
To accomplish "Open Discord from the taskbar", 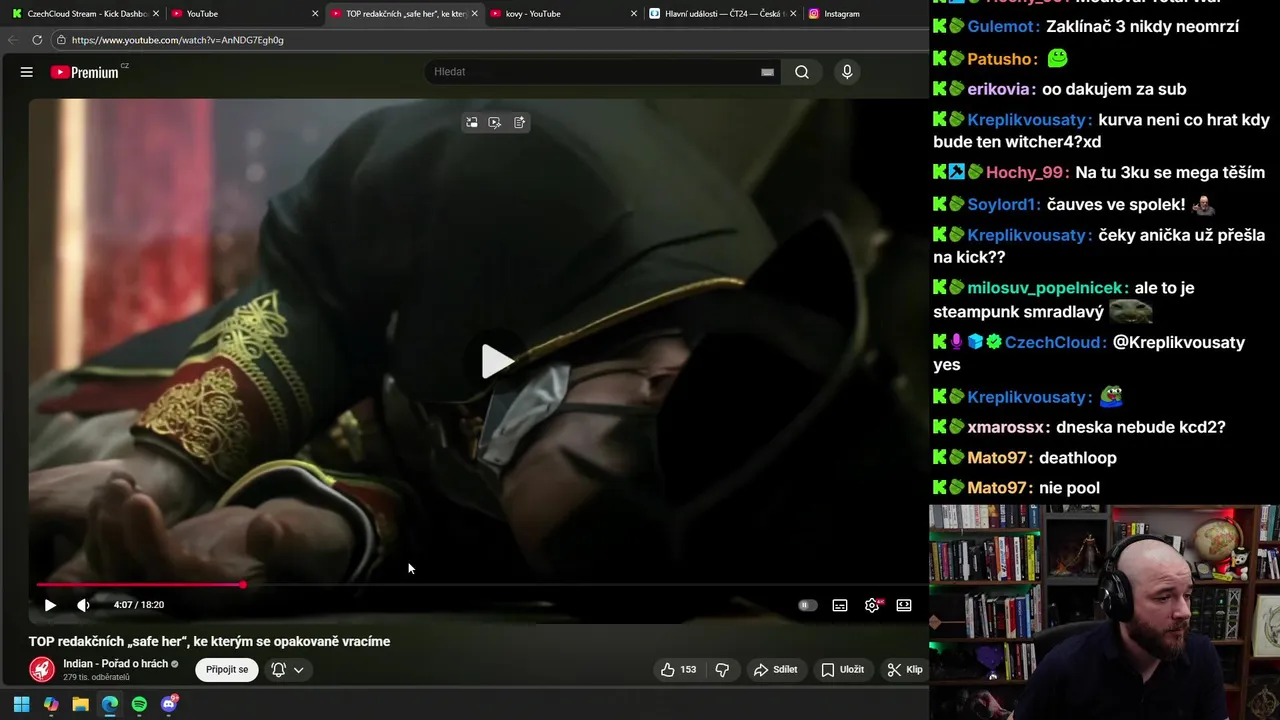I will click(x=169, y=704).
